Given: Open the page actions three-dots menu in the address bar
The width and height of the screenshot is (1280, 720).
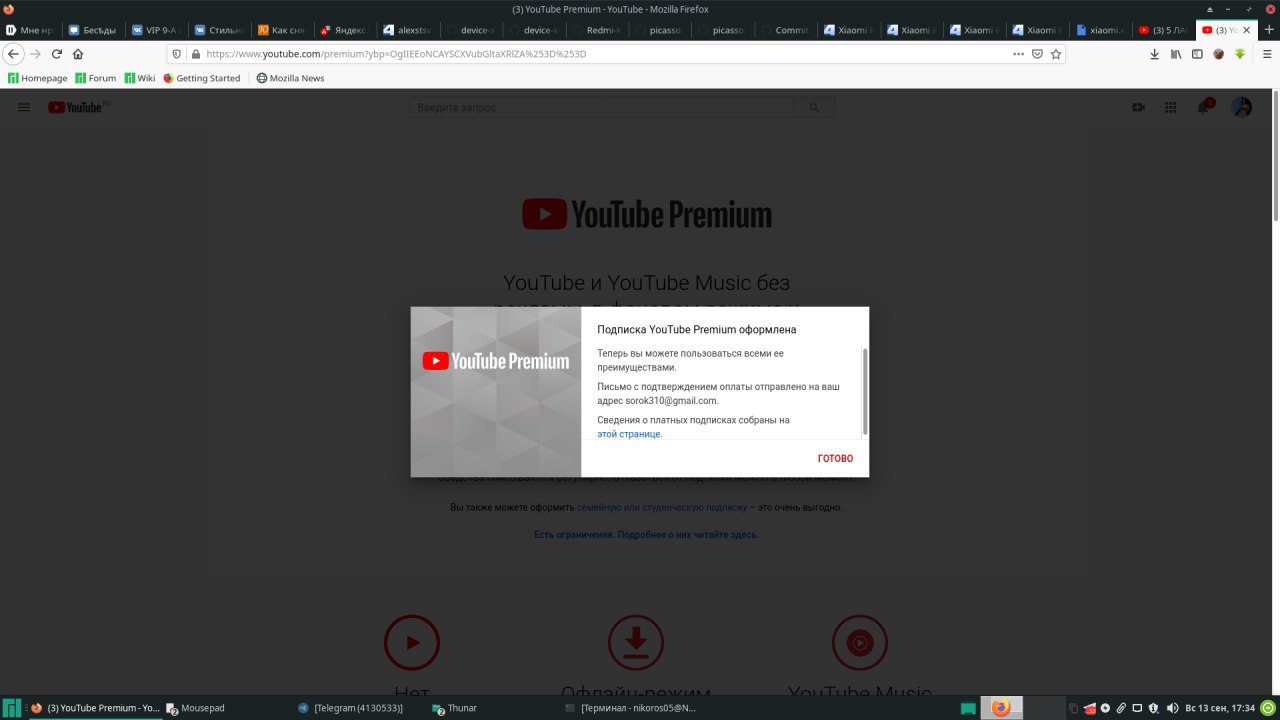Looking at the screenshot, I should [x=1018, y=54].
